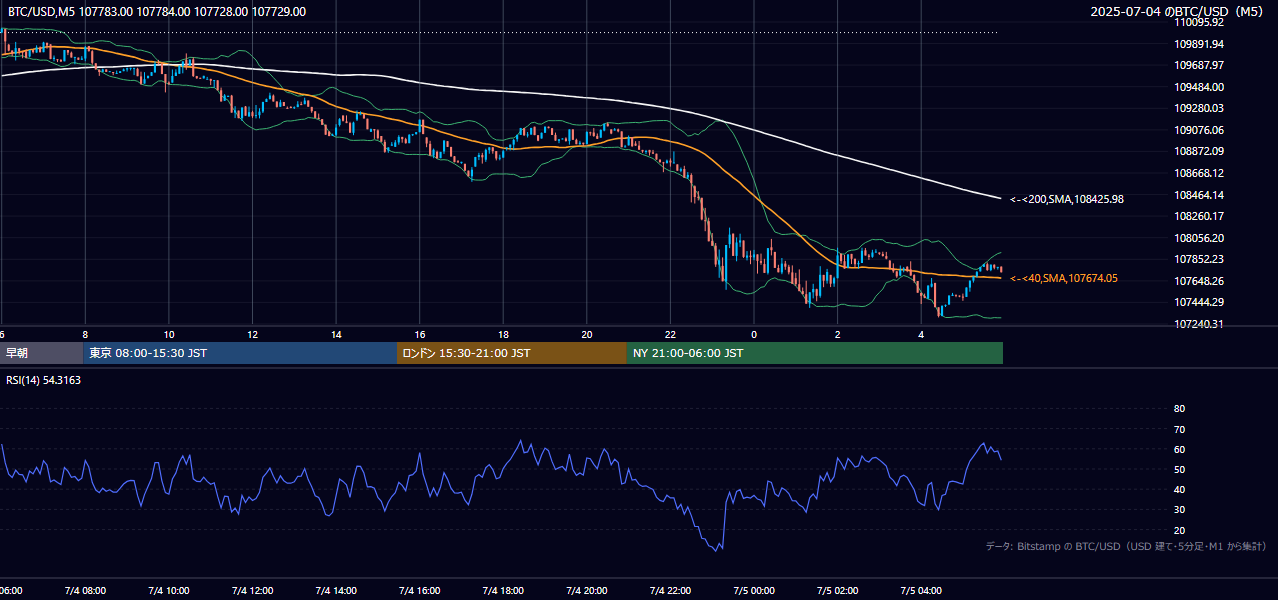Click hour label 0 under the price chart
1278x600 pixels.
coord(754,334)
